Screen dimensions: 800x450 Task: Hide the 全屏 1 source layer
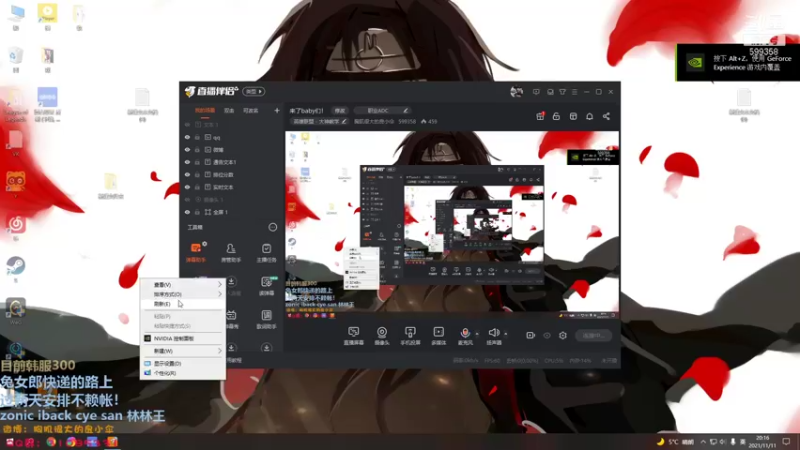187,212
